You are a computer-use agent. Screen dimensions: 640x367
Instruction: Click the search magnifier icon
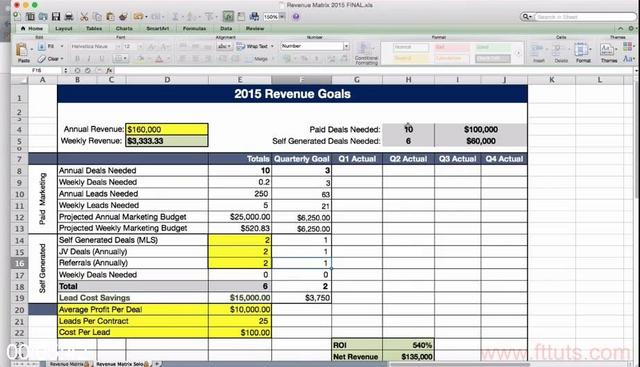point(526,17)
